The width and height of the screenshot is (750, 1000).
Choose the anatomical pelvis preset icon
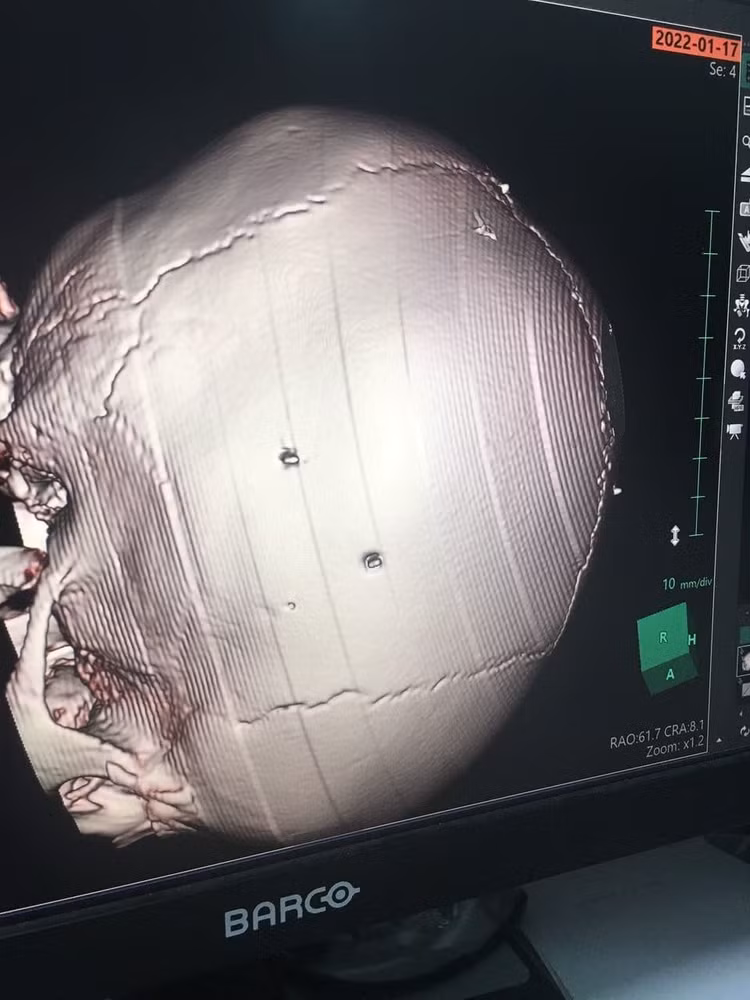(741, 305)
